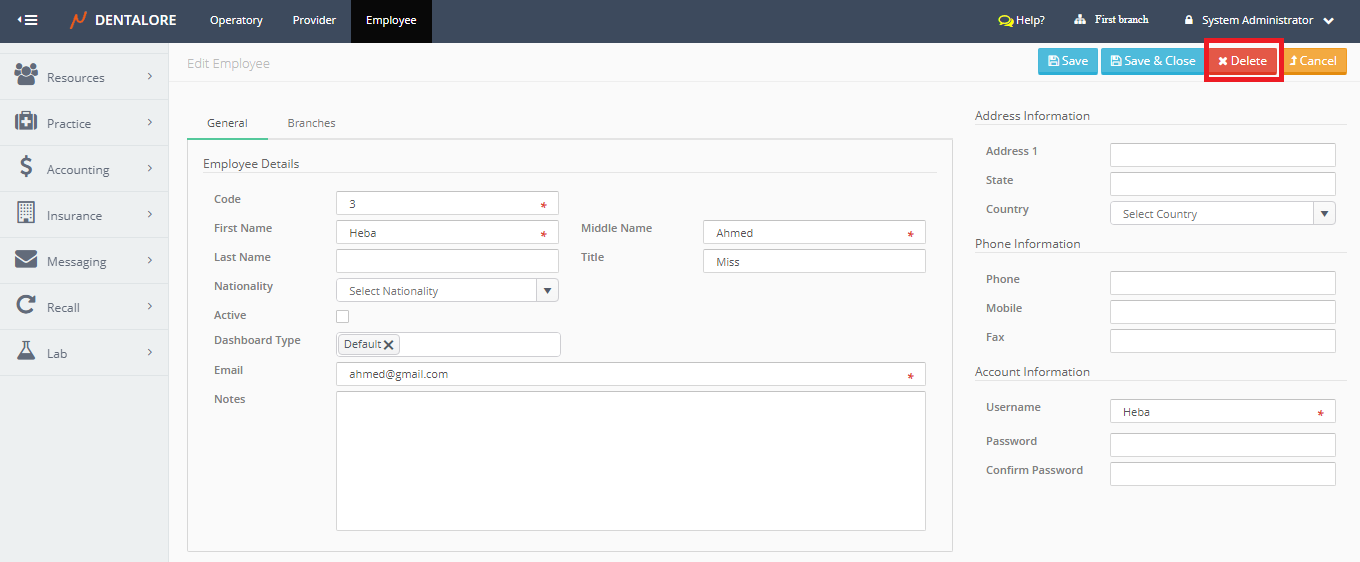Toggle the Active checkbox
This screenshot has height=562, width=1360.
pos(343,316)
